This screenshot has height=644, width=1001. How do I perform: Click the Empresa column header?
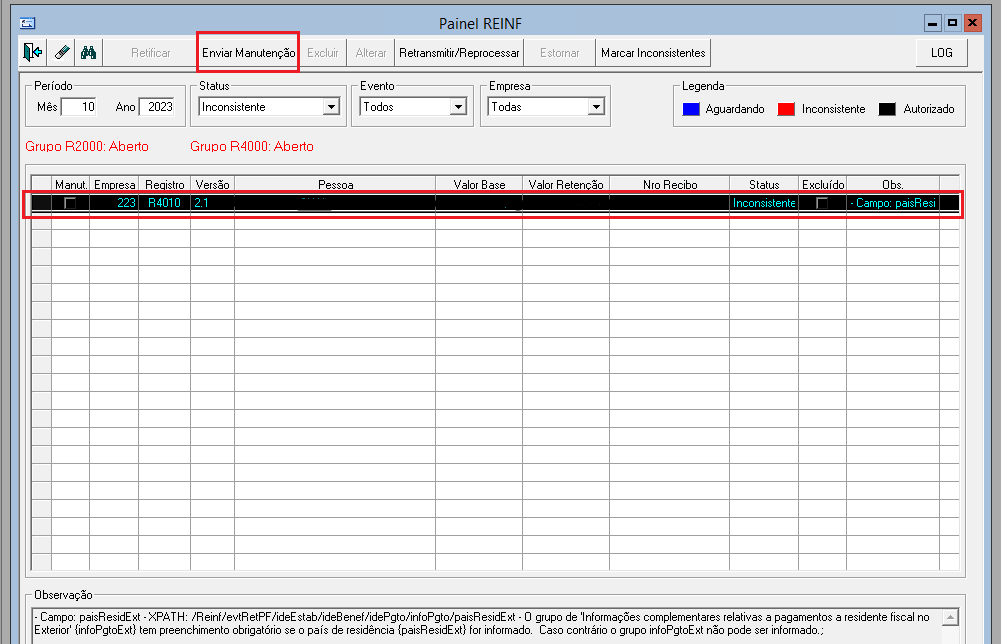[x=114, y=184]
